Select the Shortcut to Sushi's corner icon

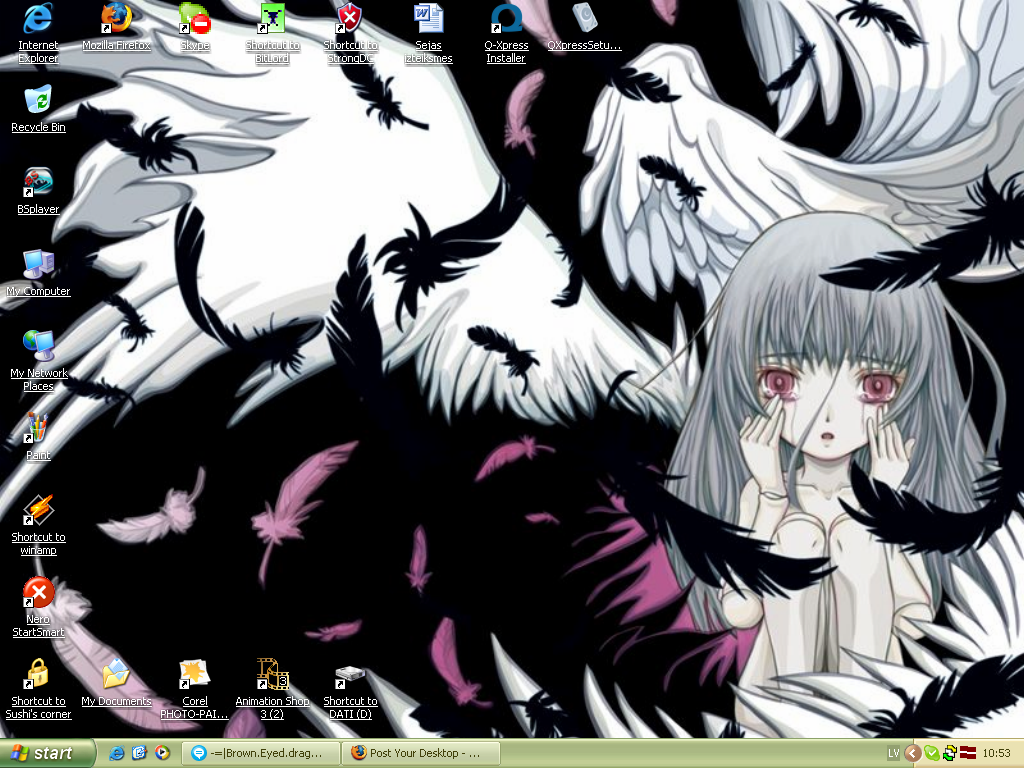pyautogui.click(x=38, y=688)
